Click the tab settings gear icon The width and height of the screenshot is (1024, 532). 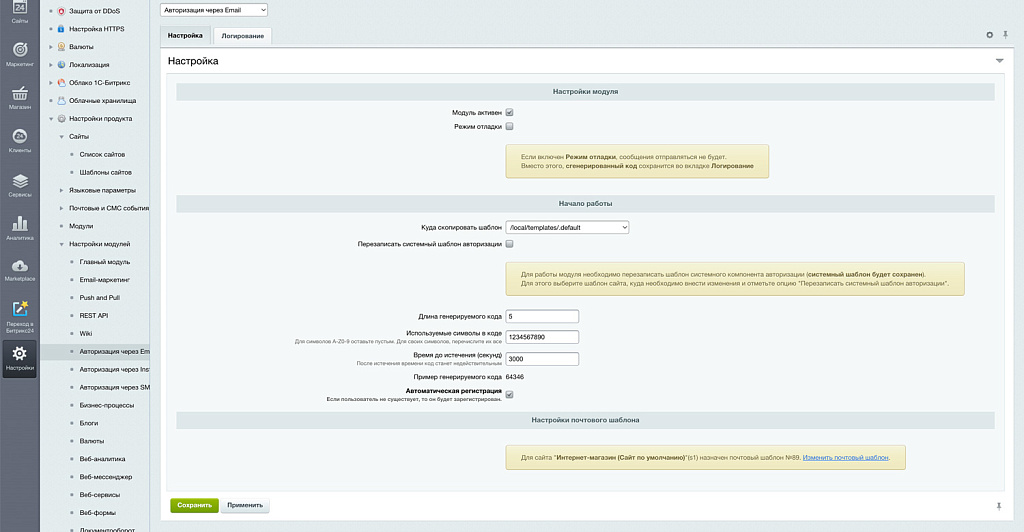[990, 35]
